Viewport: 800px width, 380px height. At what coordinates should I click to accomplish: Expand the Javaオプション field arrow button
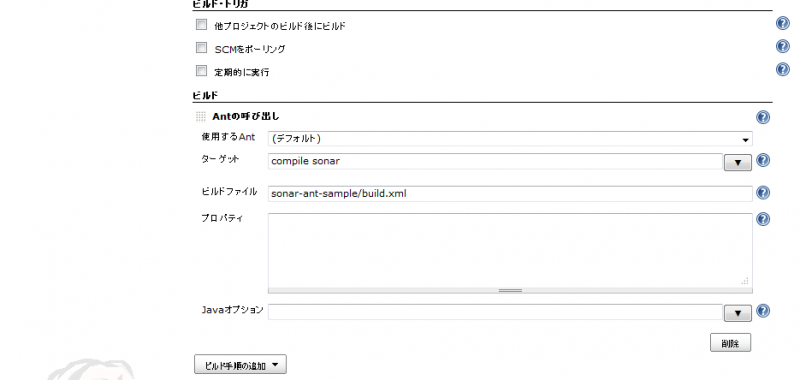coord(738,313)
